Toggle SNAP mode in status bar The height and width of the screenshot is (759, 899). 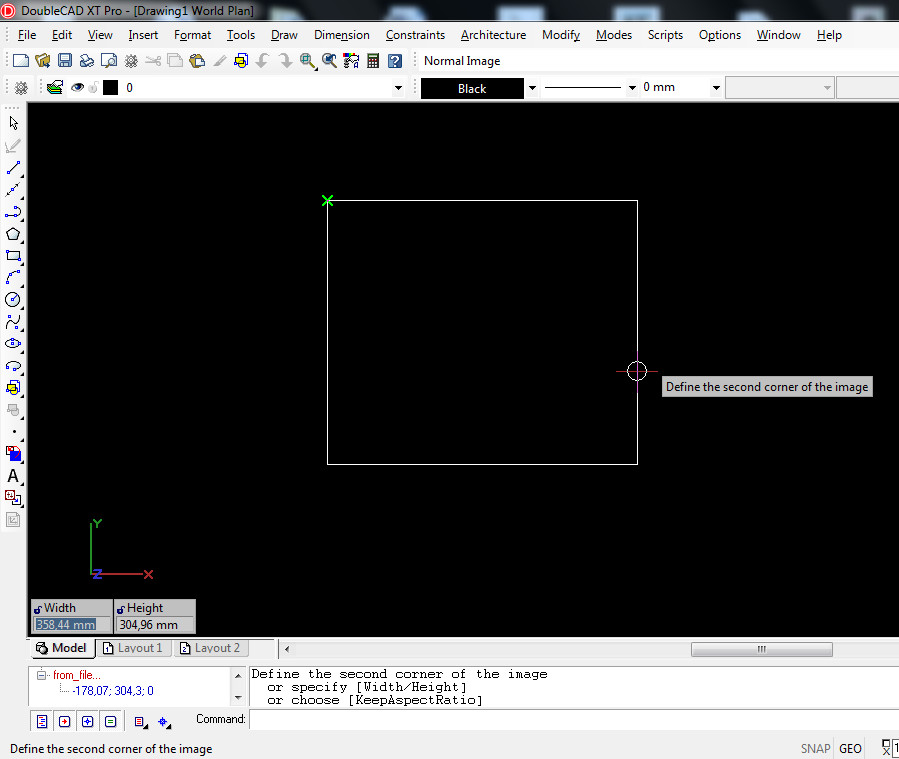815,748
